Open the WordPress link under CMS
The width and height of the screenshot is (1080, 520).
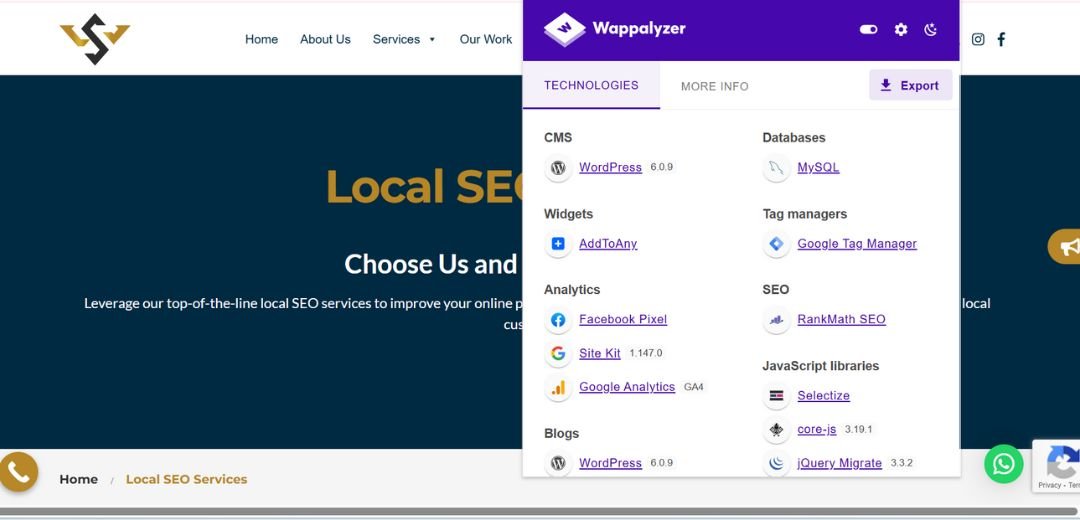tap(610, 167)
